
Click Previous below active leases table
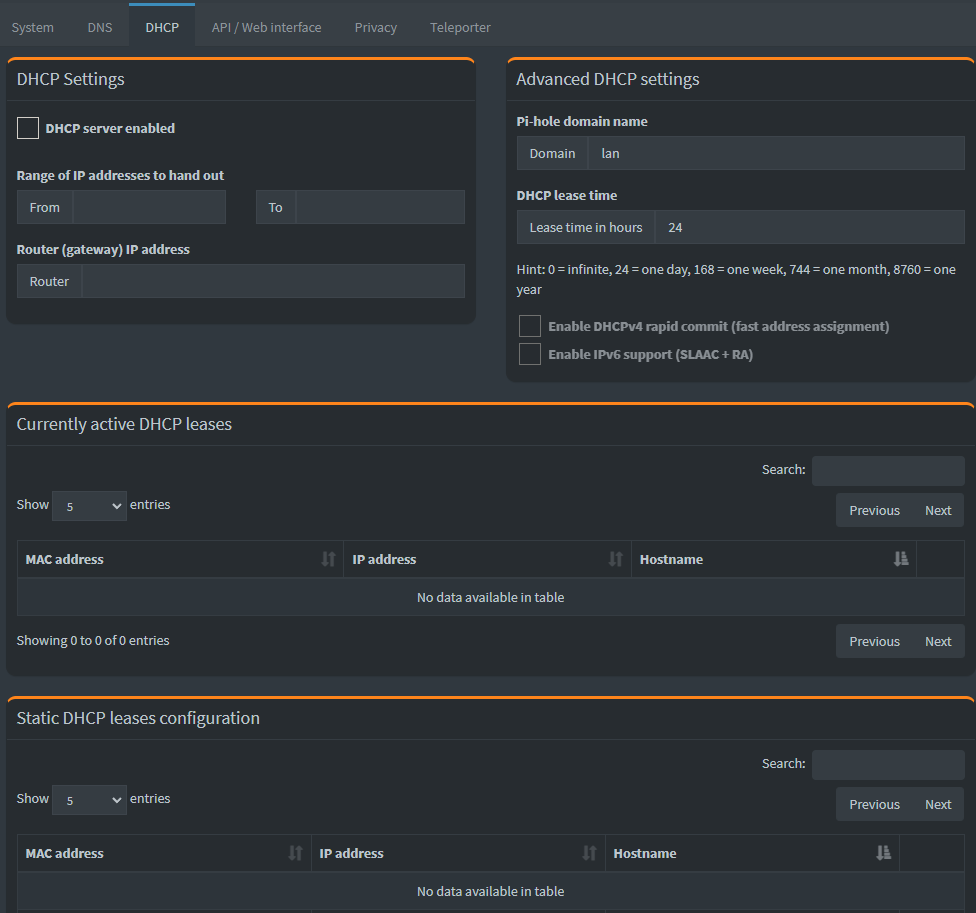874,641
